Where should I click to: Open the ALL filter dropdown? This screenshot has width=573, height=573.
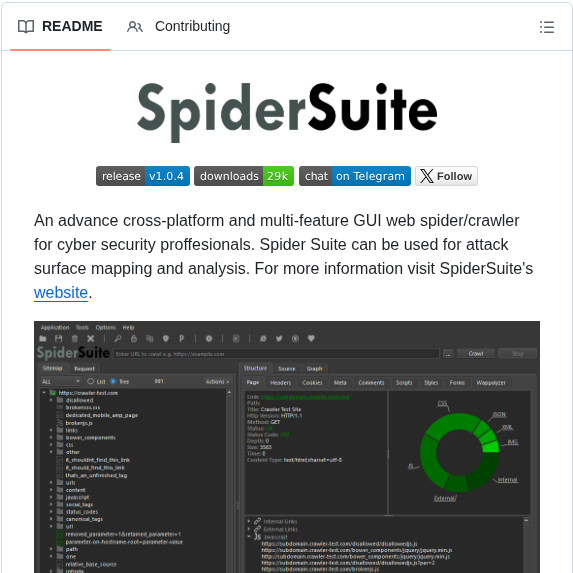pyautogui.click(x=61, y=382)
